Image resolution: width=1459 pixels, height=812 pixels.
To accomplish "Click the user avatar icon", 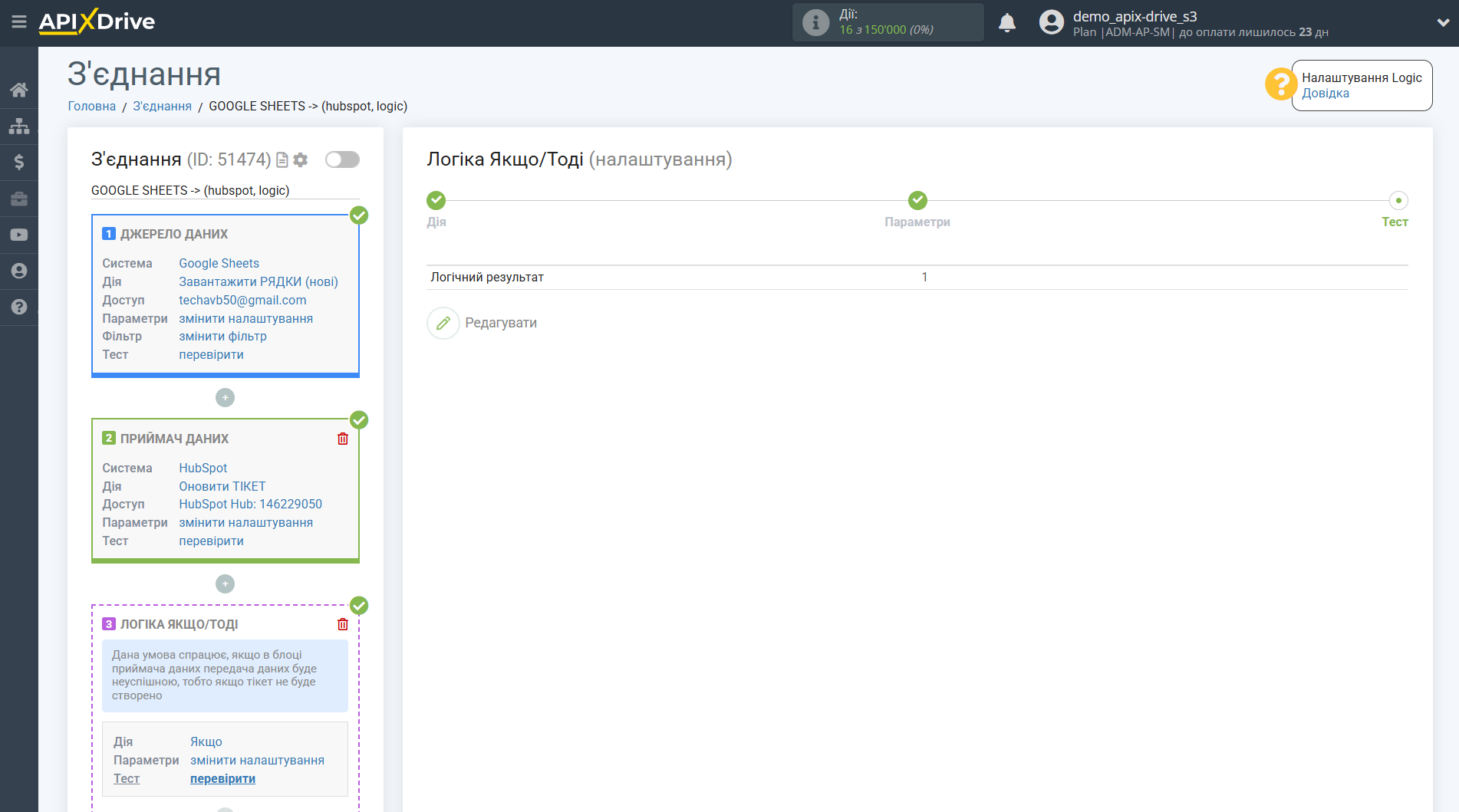I will point(1051,22).
